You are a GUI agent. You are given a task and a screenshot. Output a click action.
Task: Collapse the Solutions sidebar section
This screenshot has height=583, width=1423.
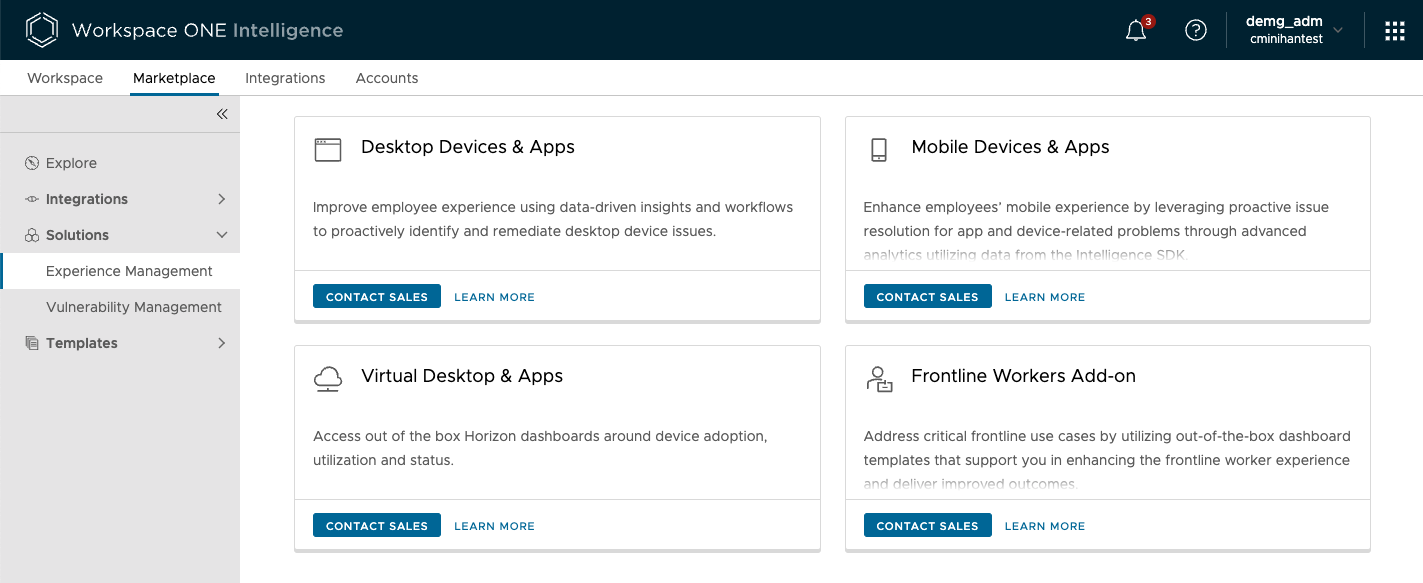(222, 235)
